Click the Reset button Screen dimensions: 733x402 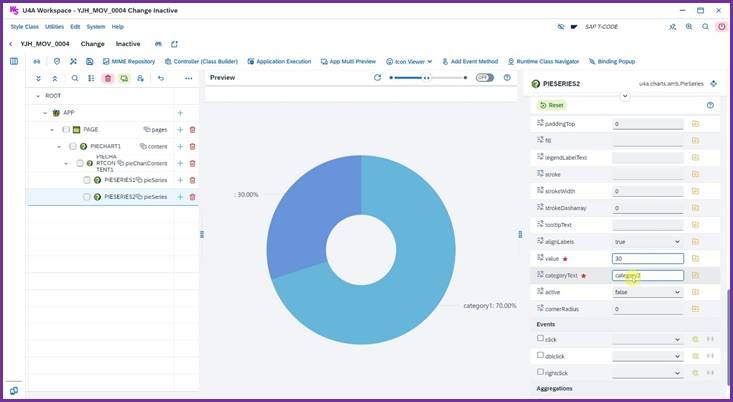pyautogui.click(x=552, y=105)
